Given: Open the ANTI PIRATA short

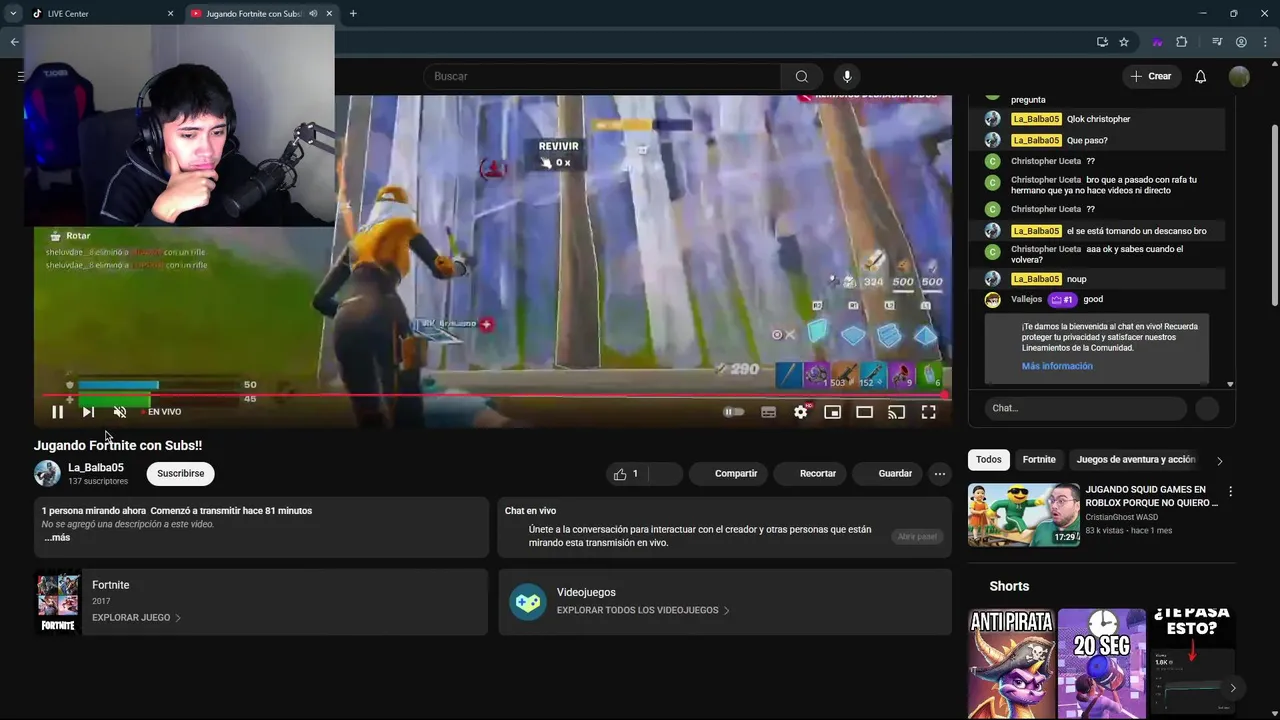Looking at the screenshot, I should tap(1011, 663).
